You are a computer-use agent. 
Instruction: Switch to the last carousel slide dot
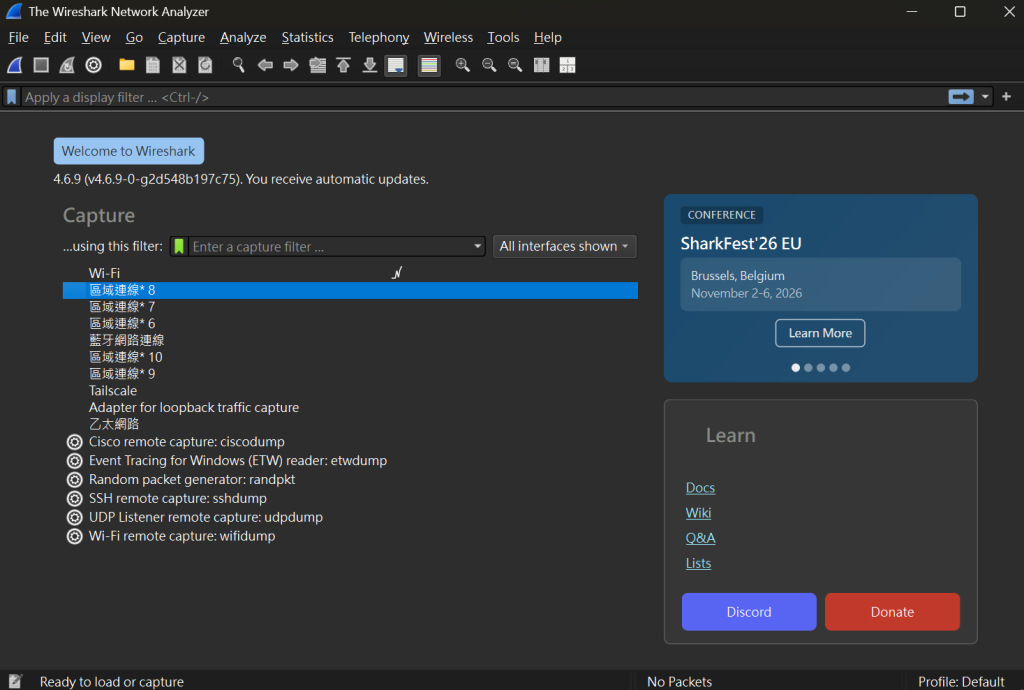coord(846,368)
